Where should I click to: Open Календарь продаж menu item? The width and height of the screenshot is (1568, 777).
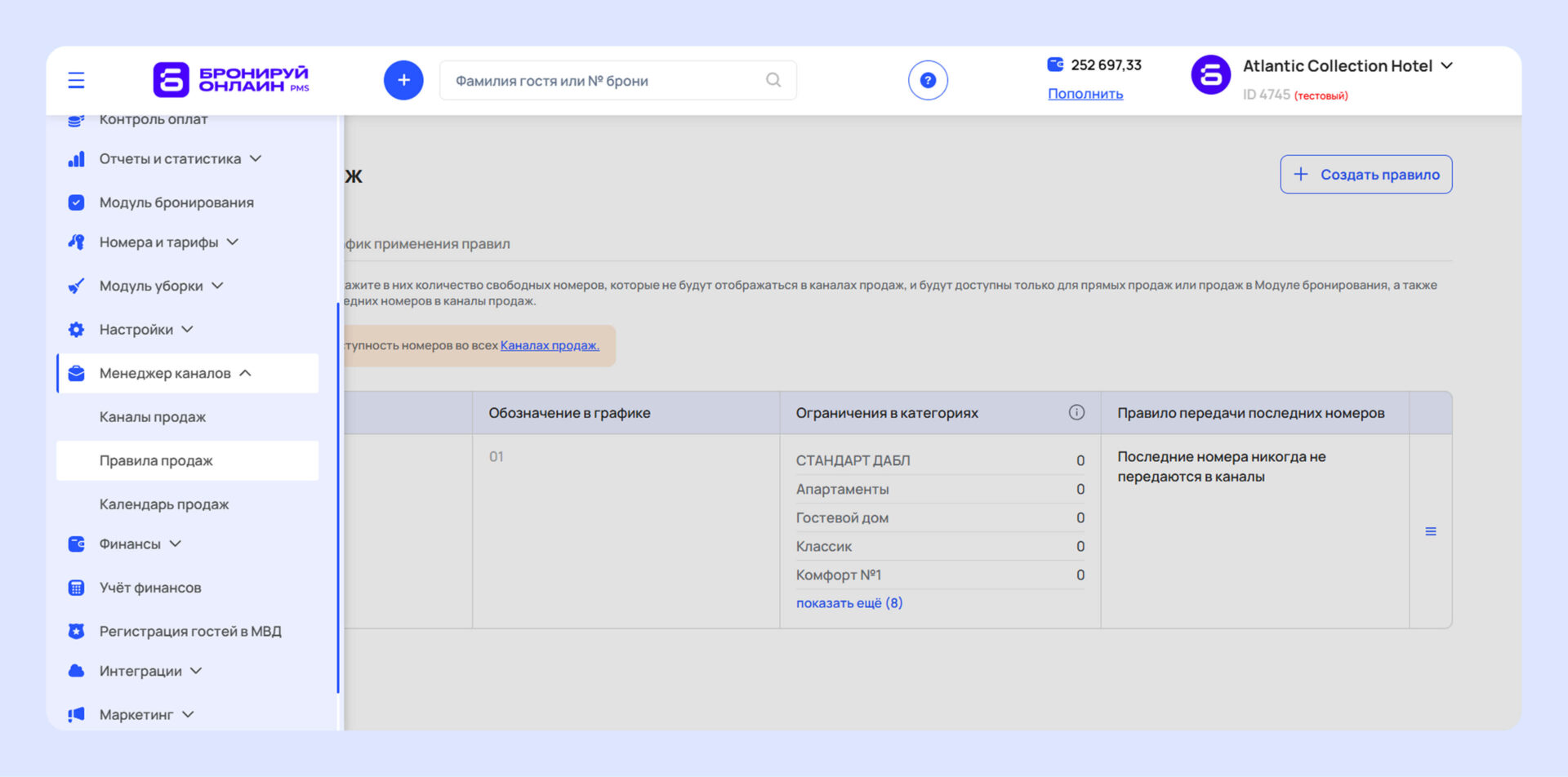coord(164,504)
